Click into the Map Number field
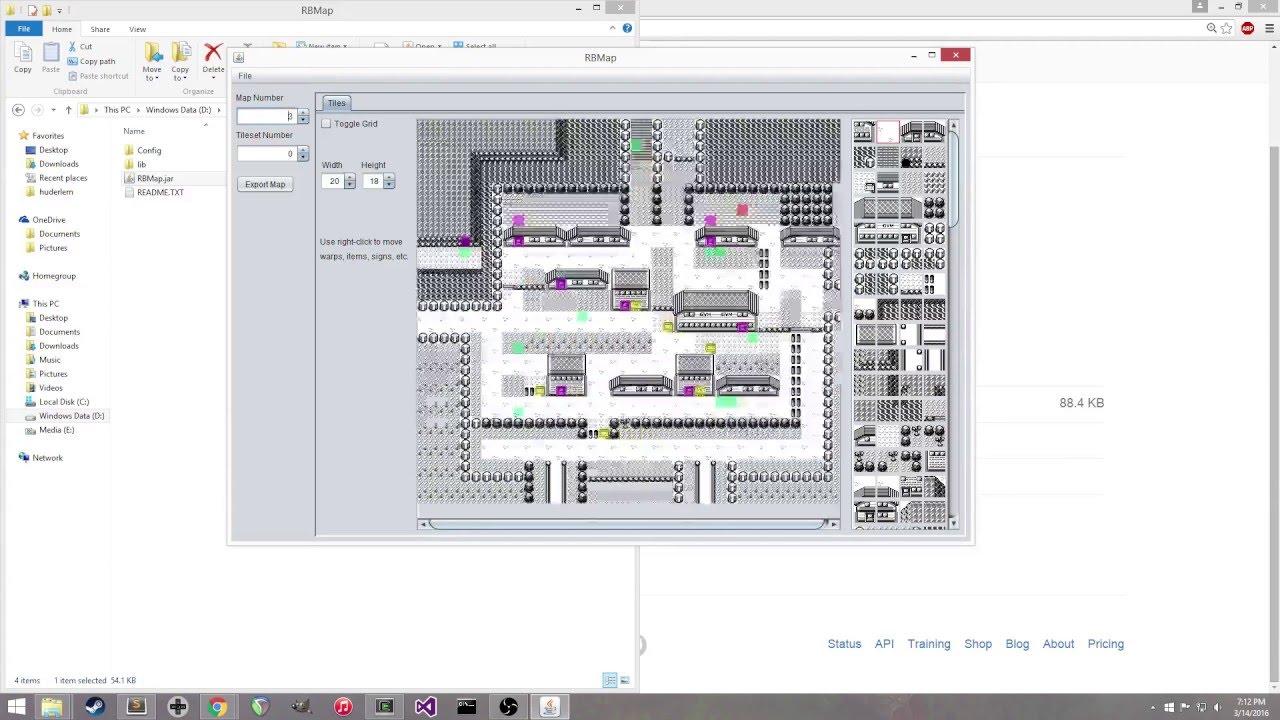The width and height of the screenshot is (1280, 720). click(x=266, y=117)
